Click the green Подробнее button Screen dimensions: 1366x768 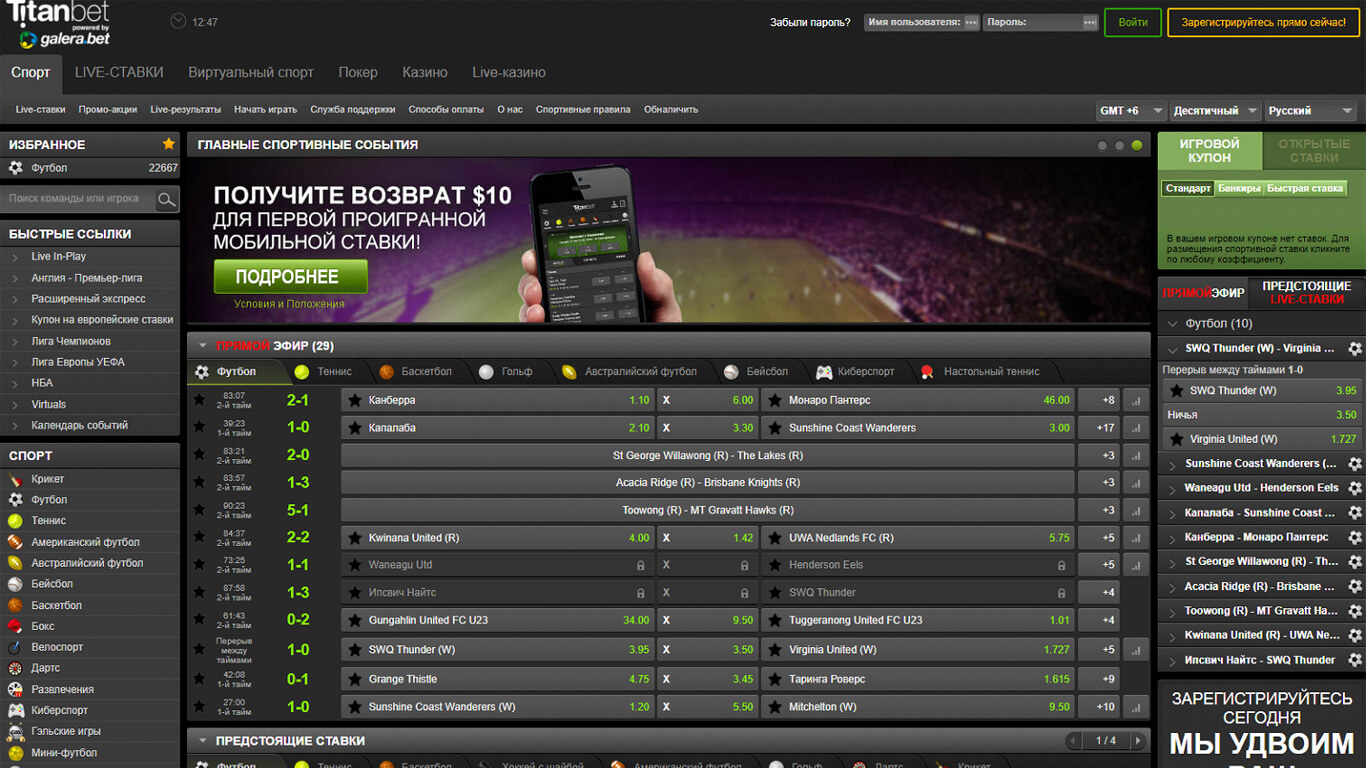click(290, 277)
